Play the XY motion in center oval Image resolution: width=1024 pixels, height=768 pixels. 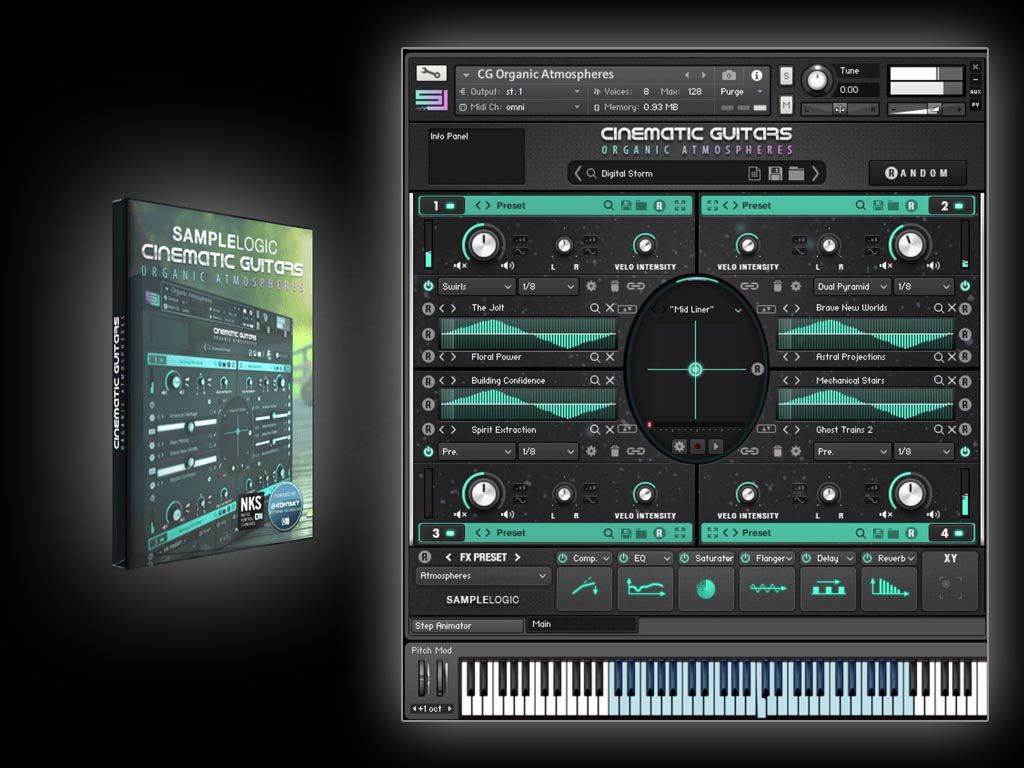[716, 447]
